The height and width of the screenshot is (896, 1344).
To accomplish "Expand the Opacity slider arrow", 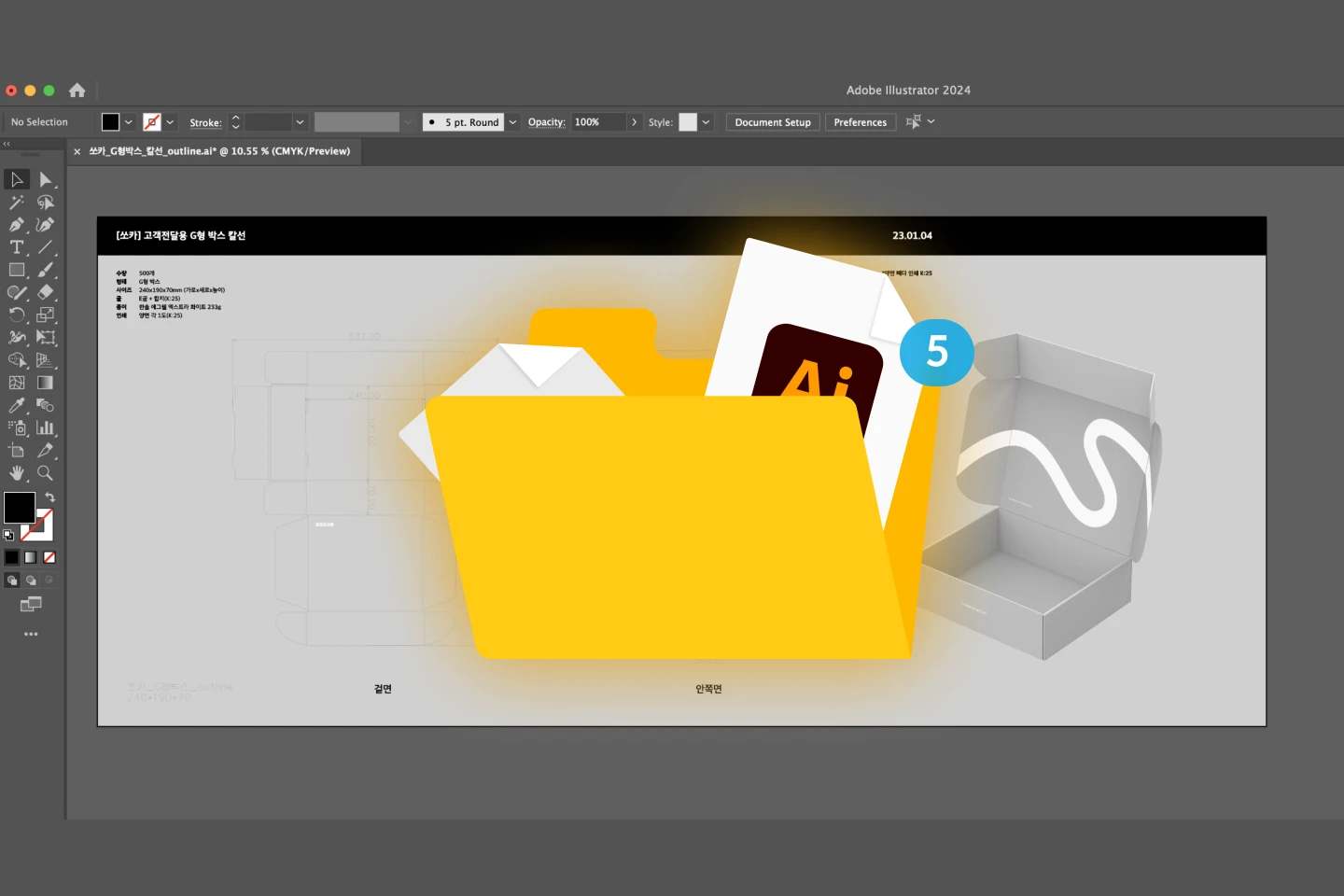I will click(635, 122).
